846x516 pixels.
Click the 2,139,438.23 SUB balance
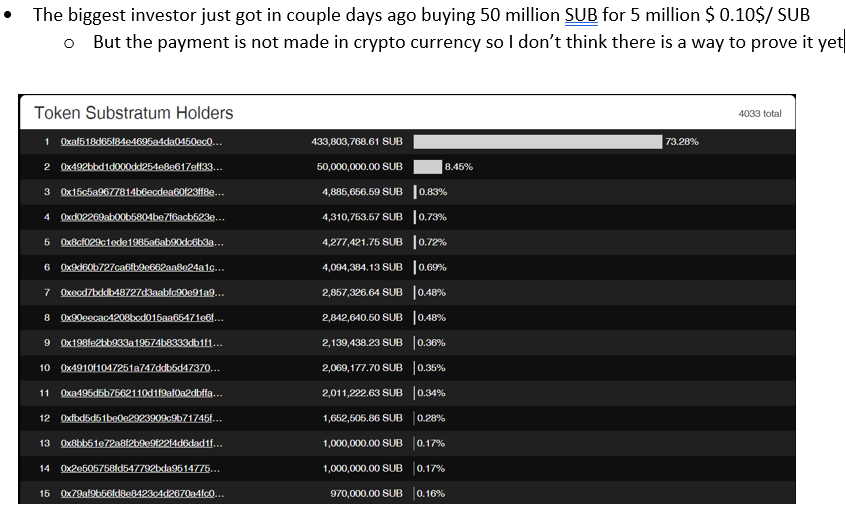[362, 343]
